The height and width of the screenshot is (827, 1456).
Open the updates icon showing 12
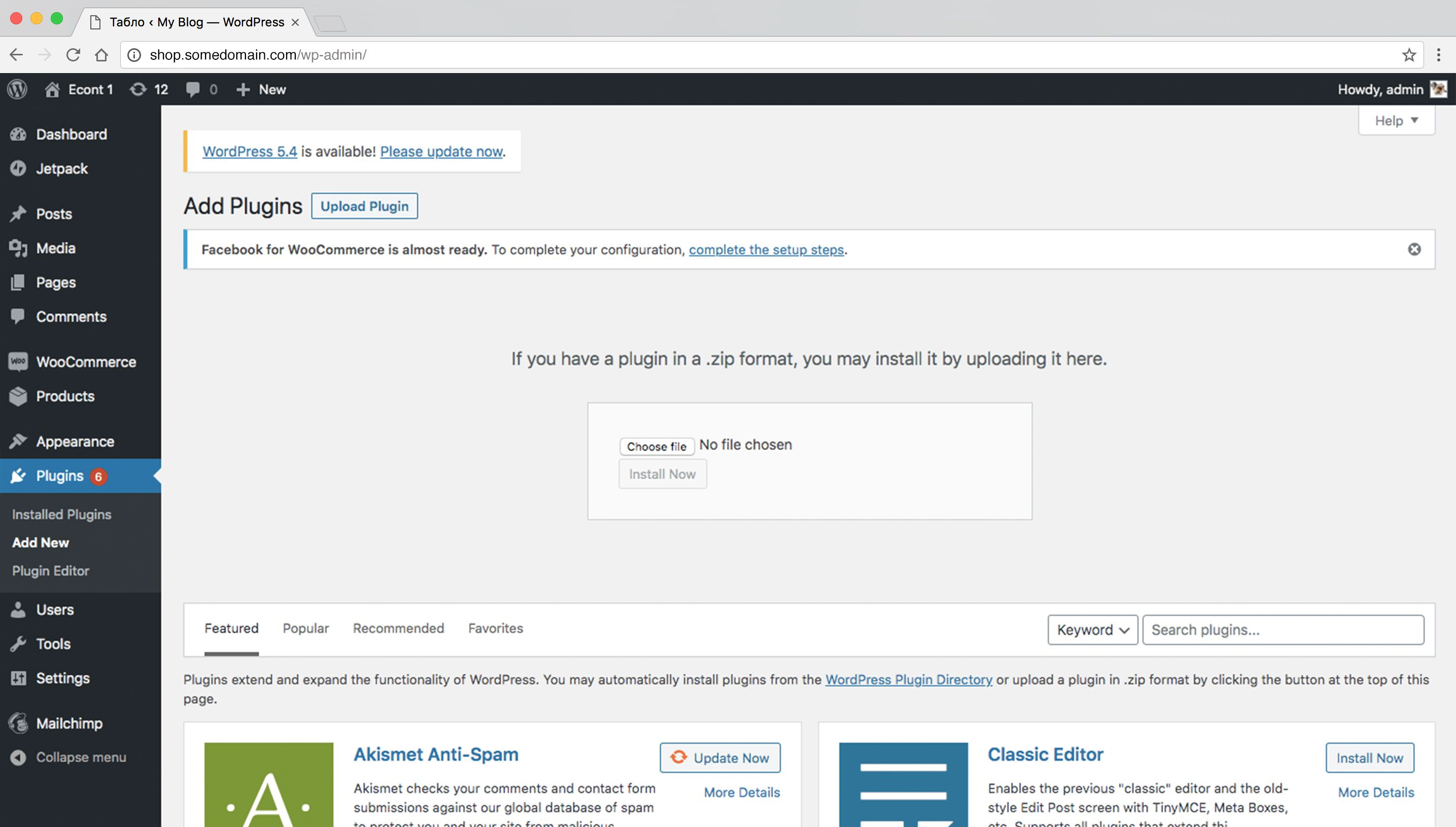138,89
